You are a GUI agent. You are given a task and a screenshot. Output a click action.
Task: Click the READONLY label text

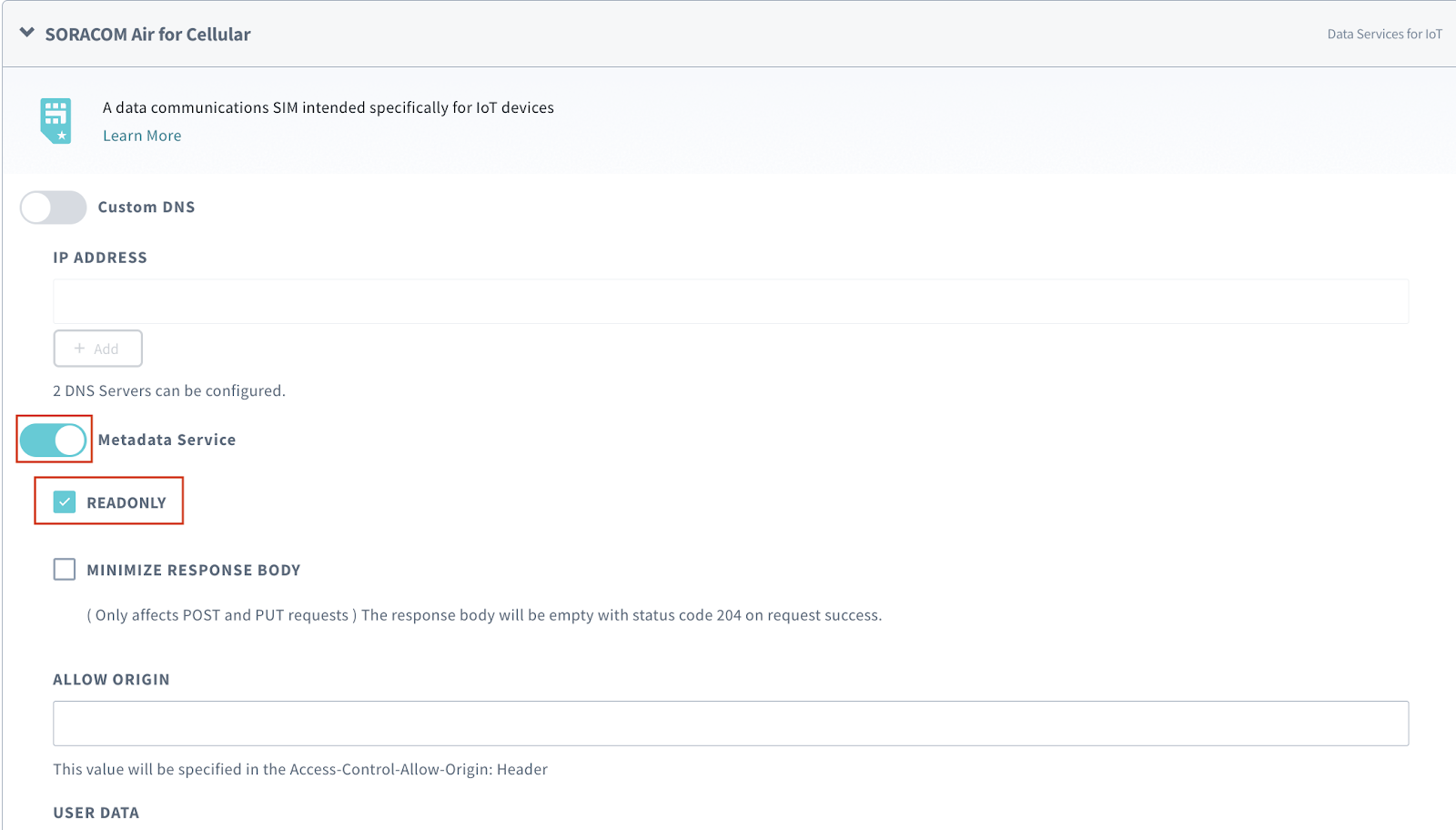pyautogui.click(x=126, y=503)
